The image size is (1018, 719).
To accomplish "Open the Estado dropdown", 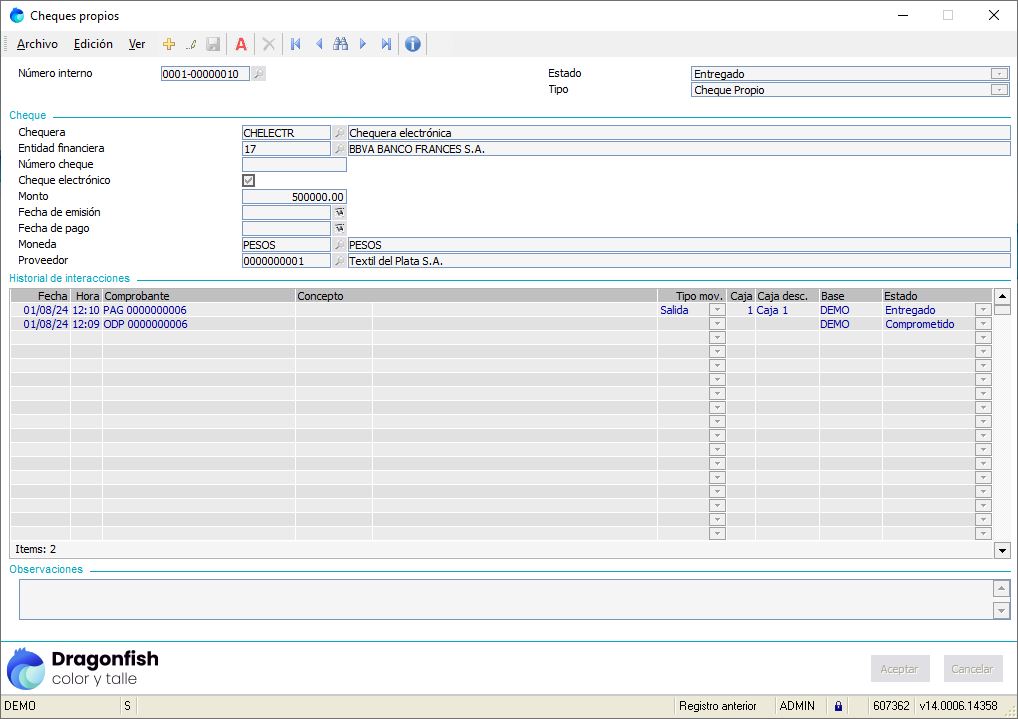I will [x=1000, y=74].
